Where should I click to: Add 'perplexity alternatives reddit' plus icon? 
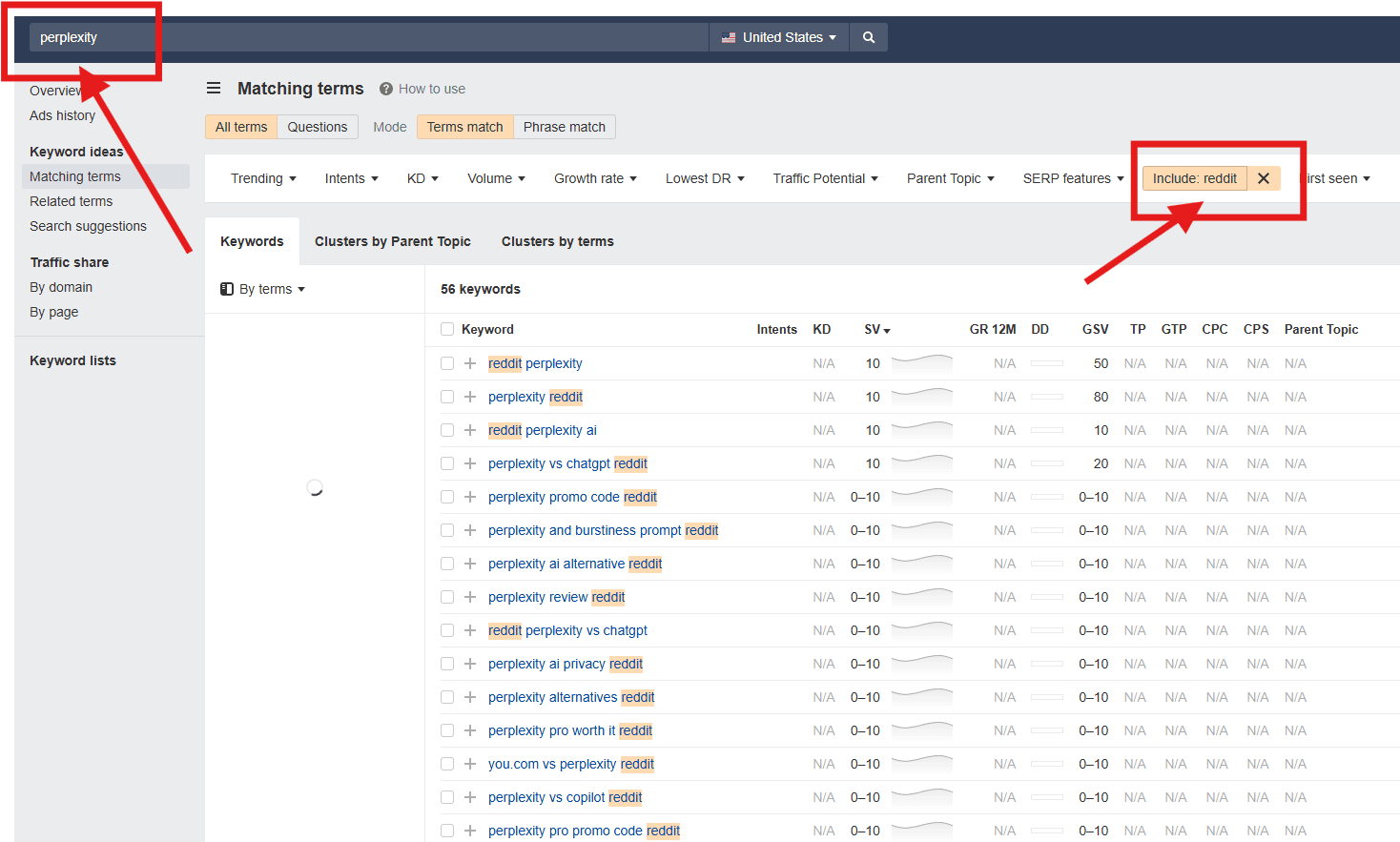pos(470,697)
